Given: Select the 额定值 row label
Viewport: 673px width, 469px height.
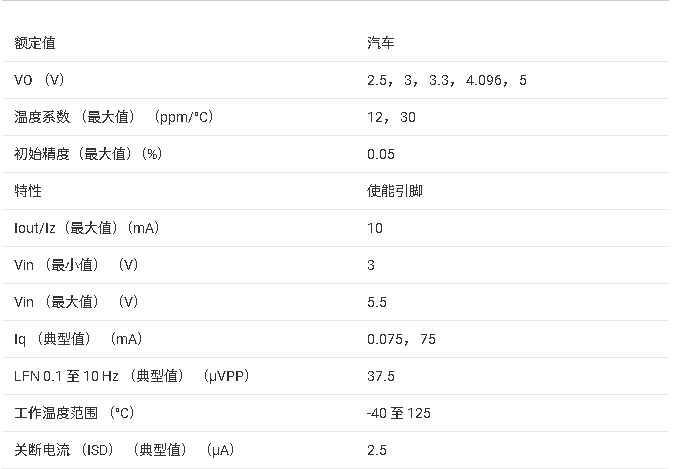Looking at the screenshot, I should (35, 43).
